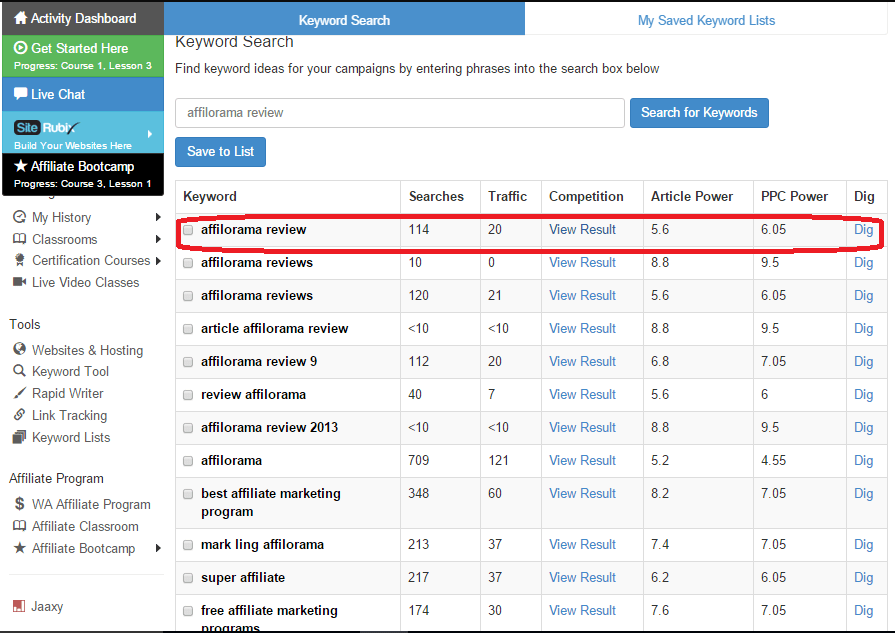Viewport: 895px width, 633px height.
Task: Dig deeper on 'affilorama' keyword
Action: point(863,460)
